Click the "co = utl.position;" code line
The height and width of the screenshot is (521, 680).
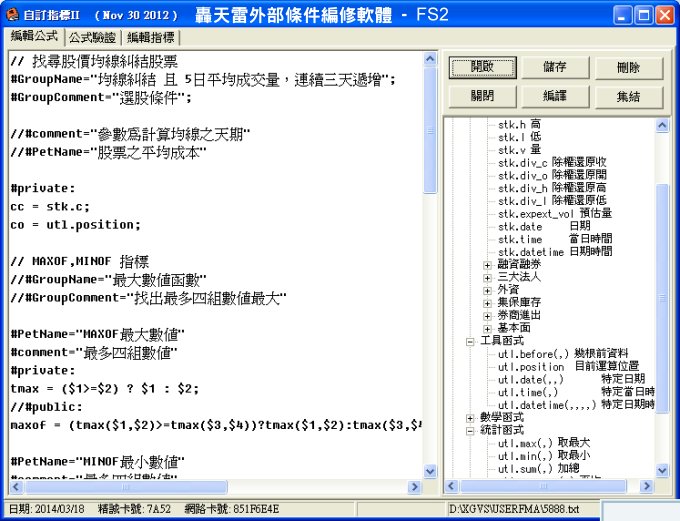pyautogui.click(x=75, y=225)
